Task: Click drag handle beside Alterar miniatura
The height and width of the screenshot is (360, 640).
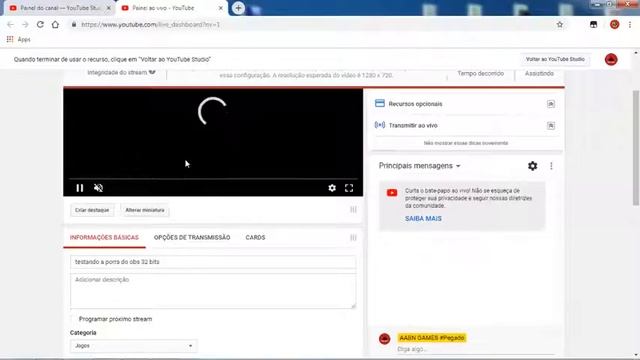Action: pyautogui.click(x=353, y=210)
